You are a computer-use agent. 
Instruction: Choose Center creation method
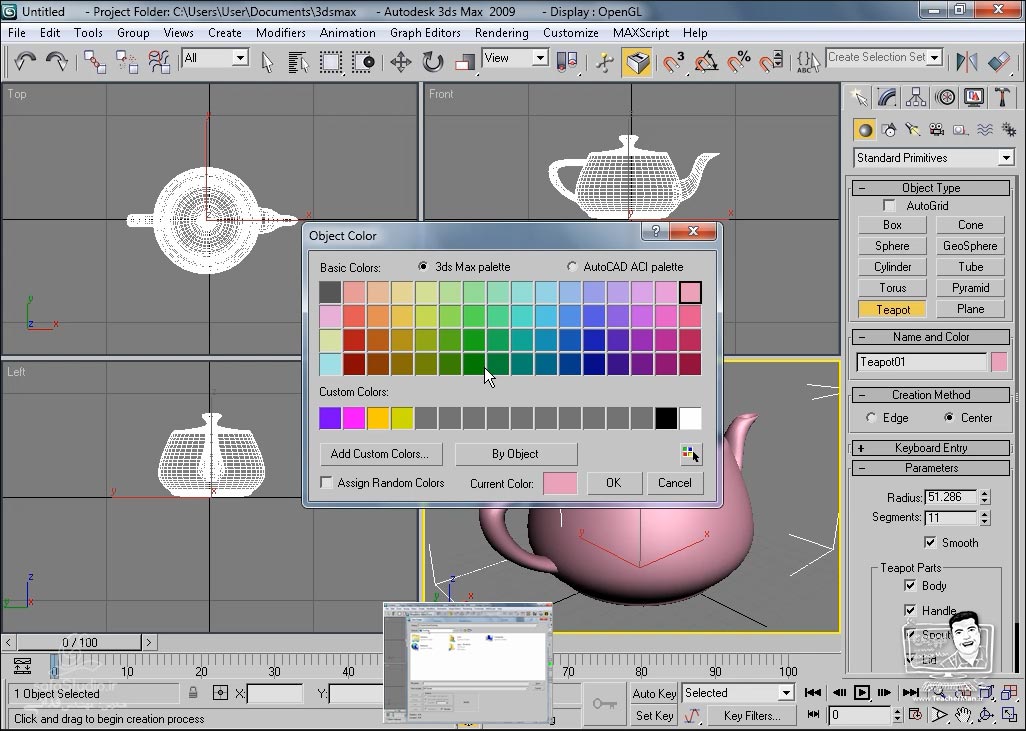pos(949,418)
